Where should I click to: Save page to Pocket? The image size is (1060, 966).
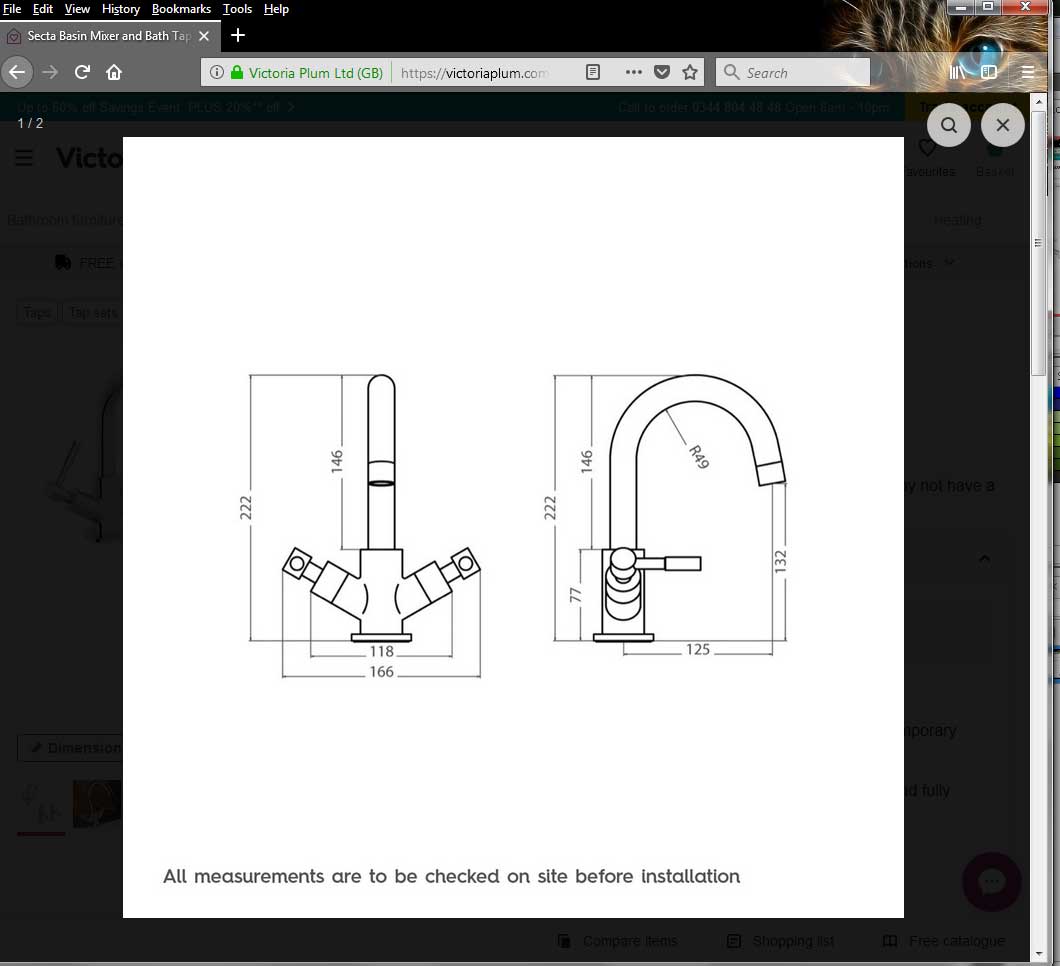(x=661, y=72)
